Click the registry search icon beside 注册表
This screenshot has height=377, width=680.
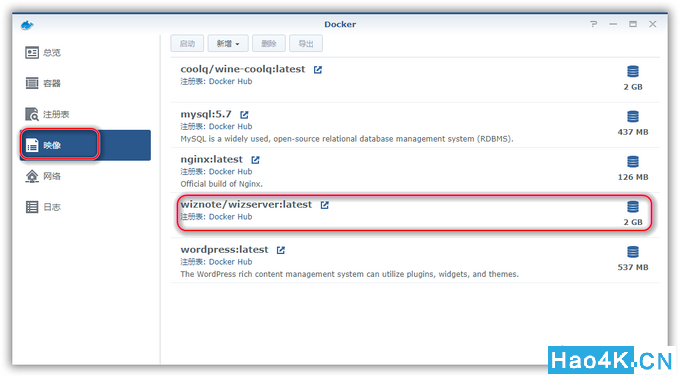pos(32,114)
